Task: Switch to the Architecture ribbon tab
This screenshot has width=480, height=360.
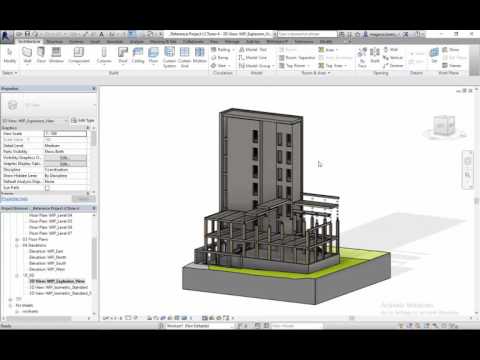Action: click(29, 41)
